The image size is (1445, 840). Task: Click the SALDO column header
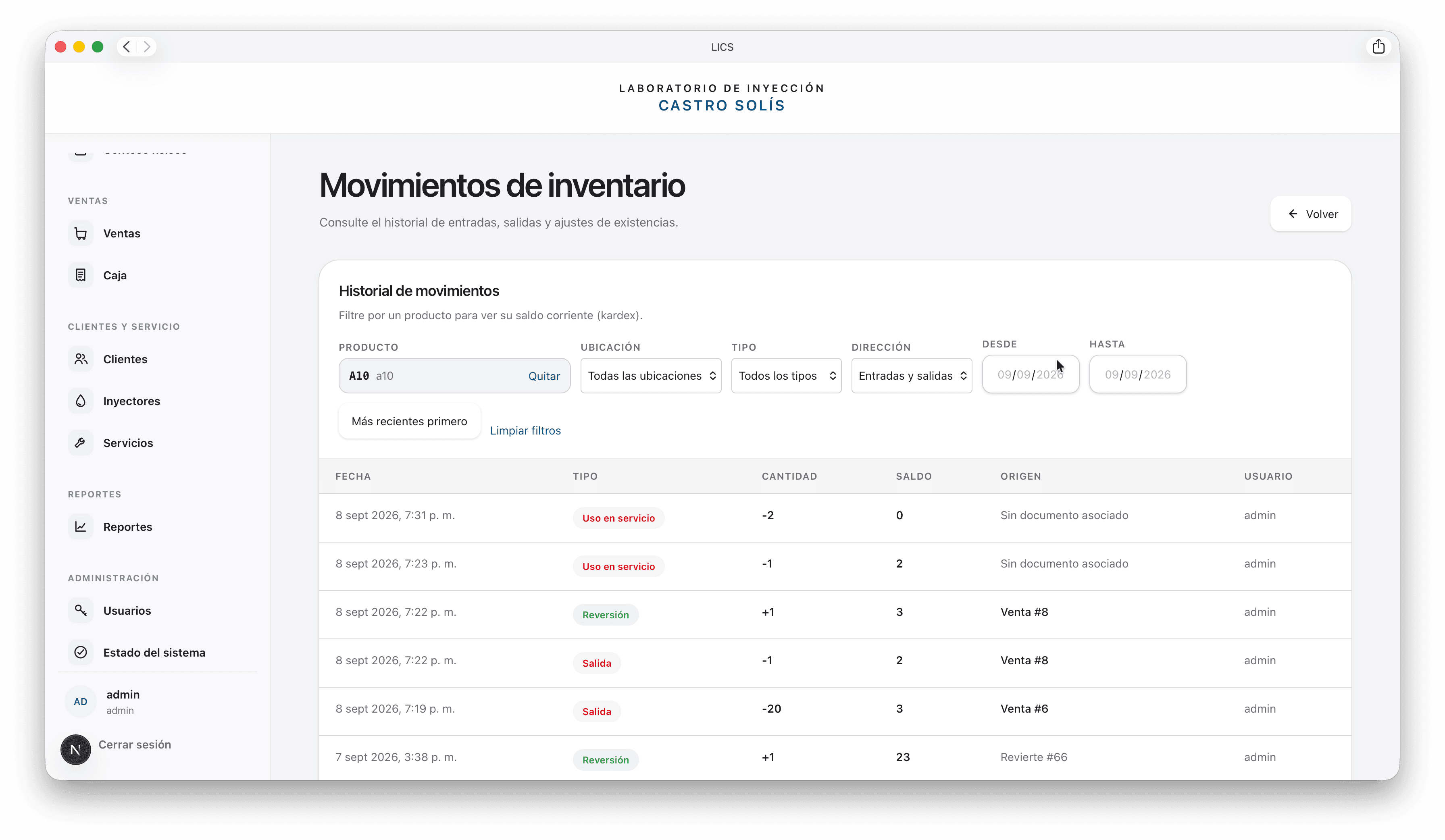(x=914, y=476)
